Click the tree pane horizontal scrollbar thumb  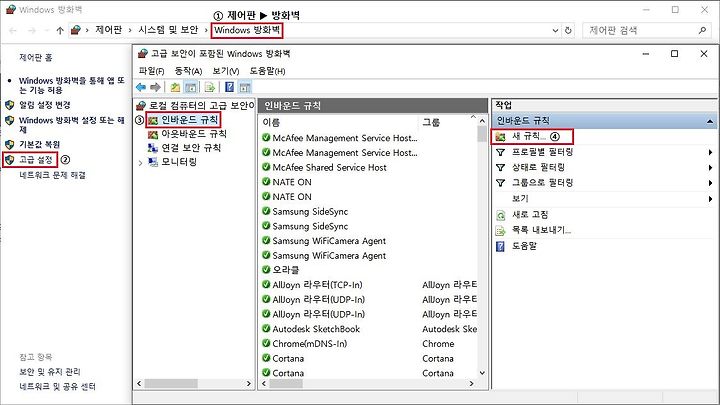tap(171, 383)
